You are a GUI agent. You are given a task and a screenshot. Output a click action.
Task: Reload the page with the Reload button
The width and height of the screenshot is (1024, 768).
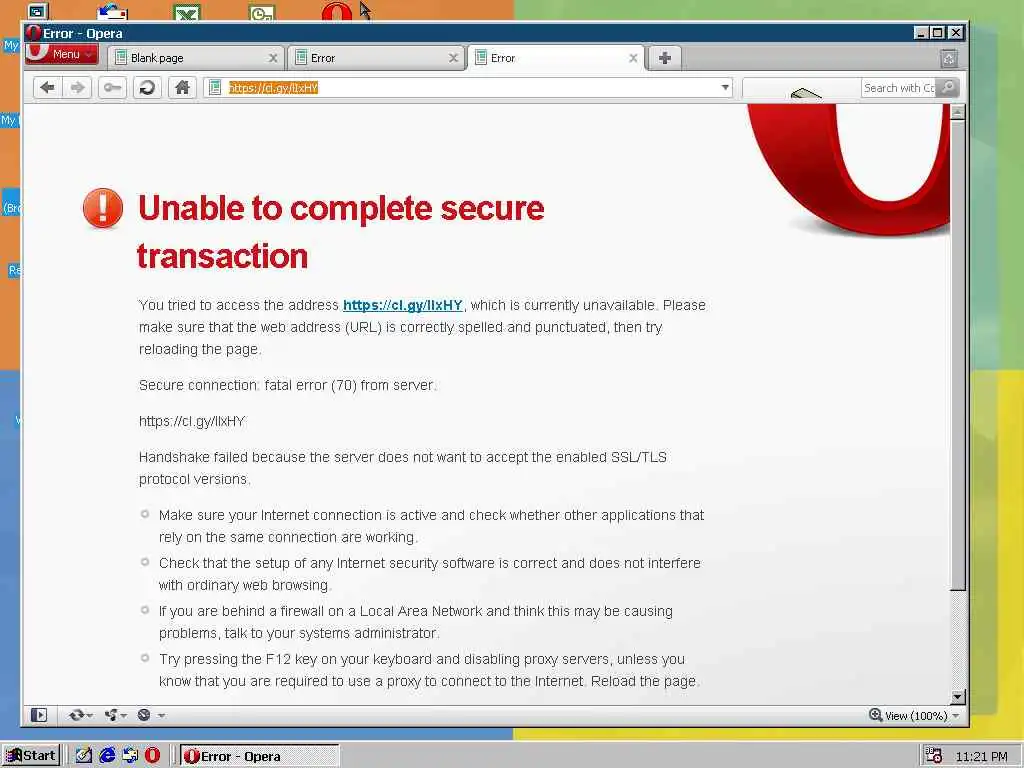coord(148,88)
